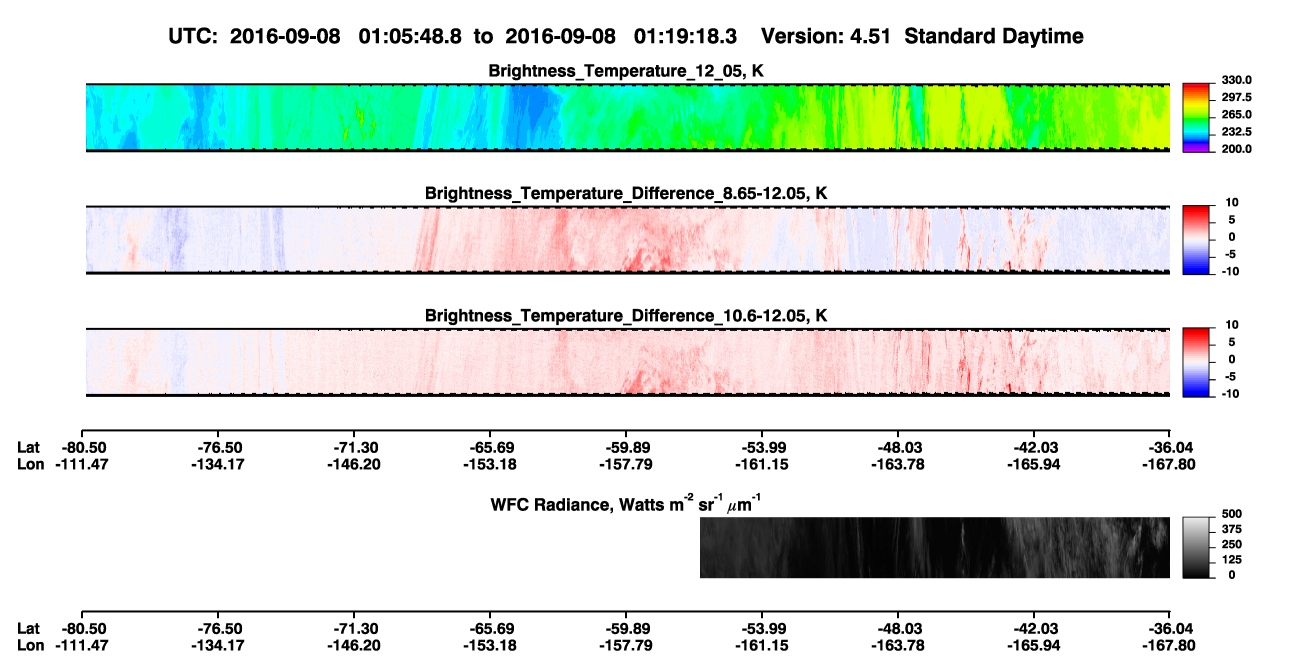Click '-111.47' longitude on the bottom axis
The width and height of the screenshot is (1300, 667).
[80, 645]
